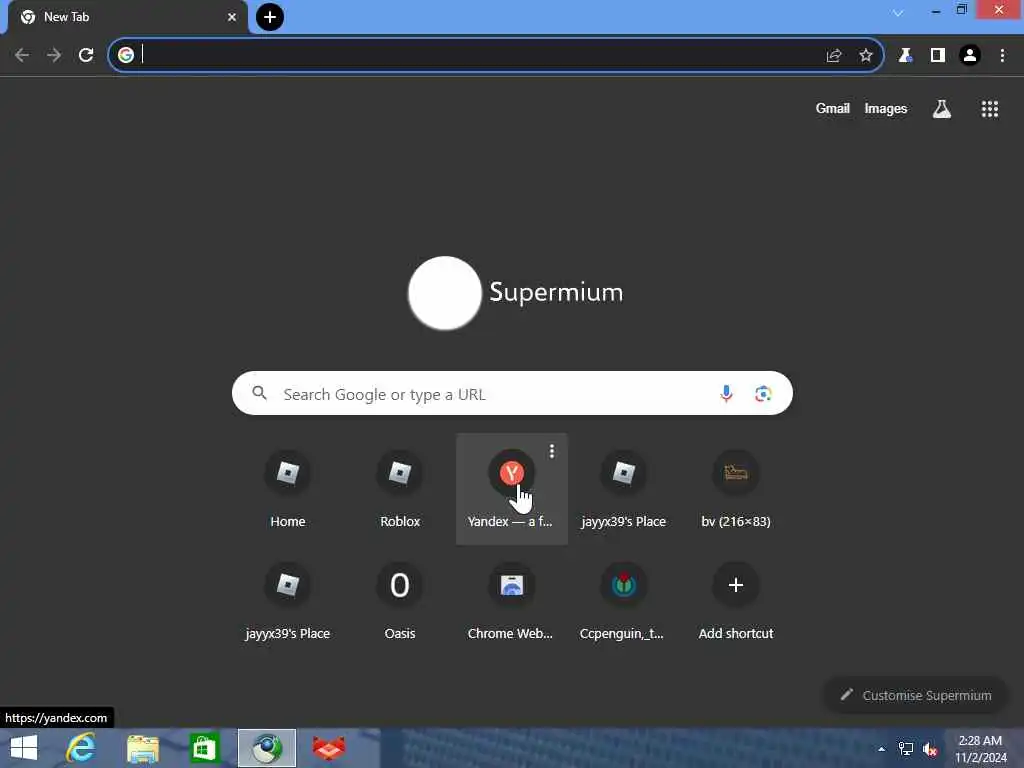Open the Roblox shortcut

[400, 489]
